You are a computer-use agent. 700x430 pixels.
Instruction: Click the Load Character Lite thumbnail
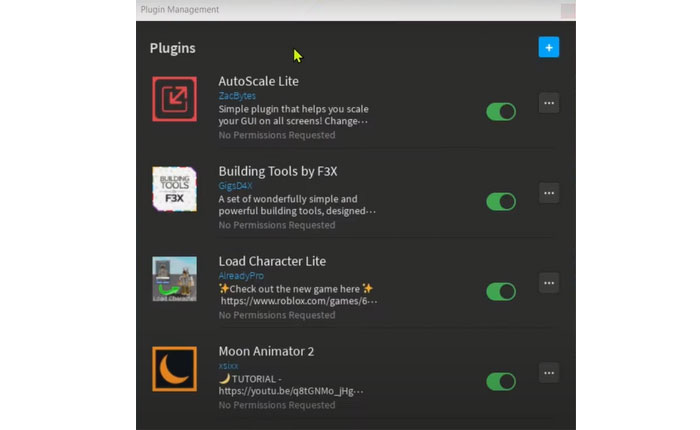click(x=175, y=279)
